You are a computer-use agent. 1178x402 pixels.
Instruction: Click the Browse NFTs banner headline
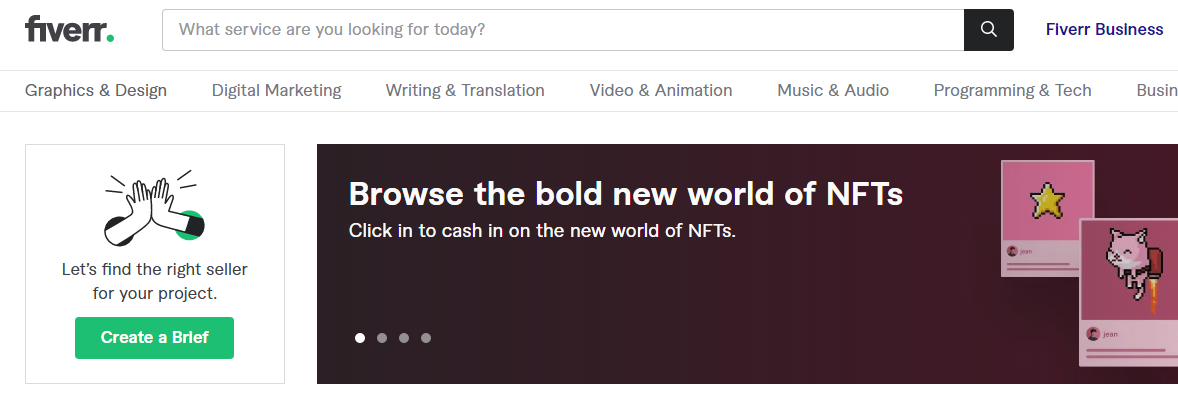[x=626, y=194]
